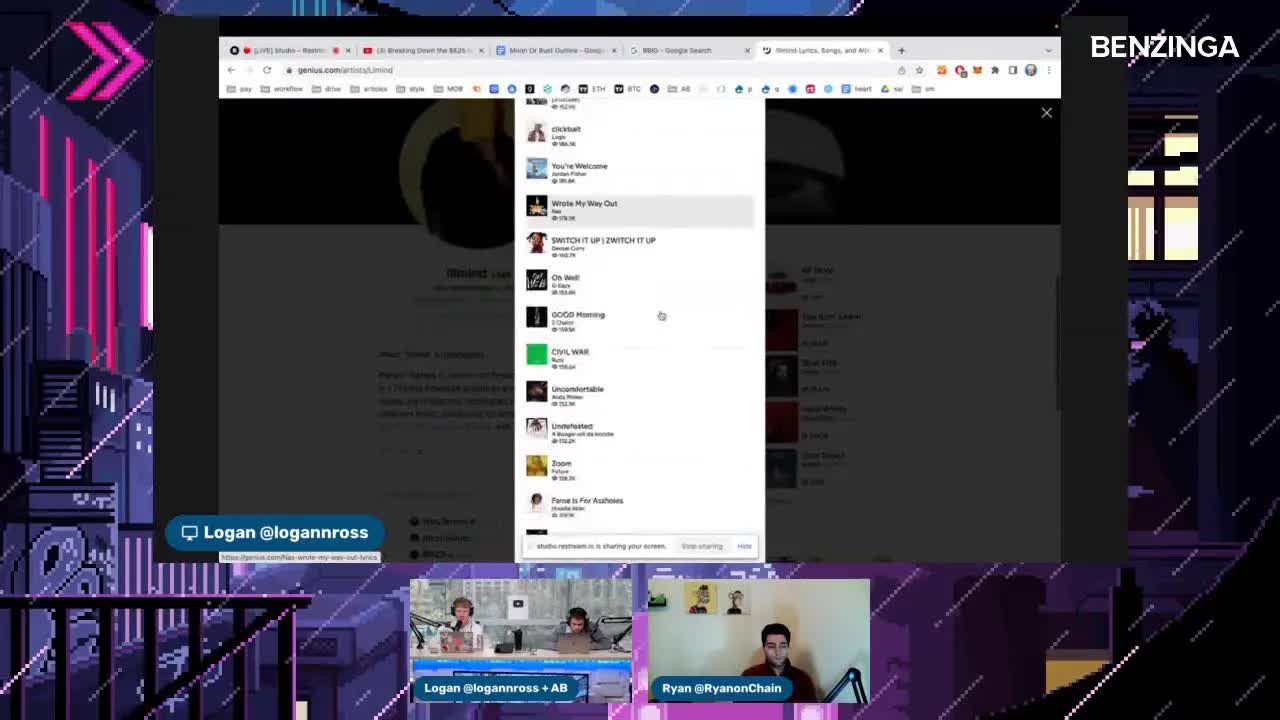
Task: Click the Oh Well cover thumbnail
Action: [x=537, y=280]
